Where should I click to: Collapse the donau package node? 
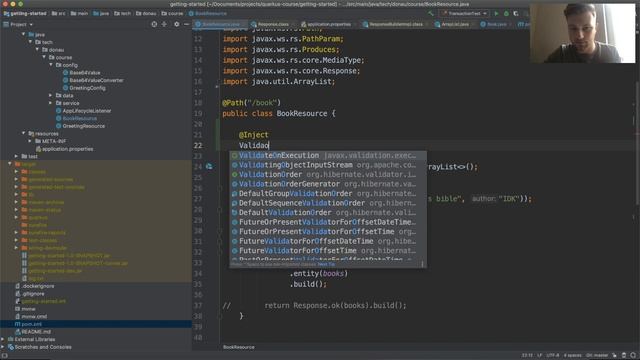click(x=37, y=50)
